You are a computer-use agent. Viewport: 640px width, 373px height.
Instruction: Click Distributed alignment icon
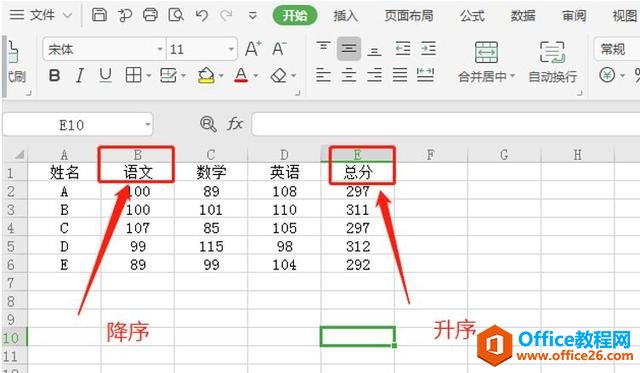click(425, 75)
